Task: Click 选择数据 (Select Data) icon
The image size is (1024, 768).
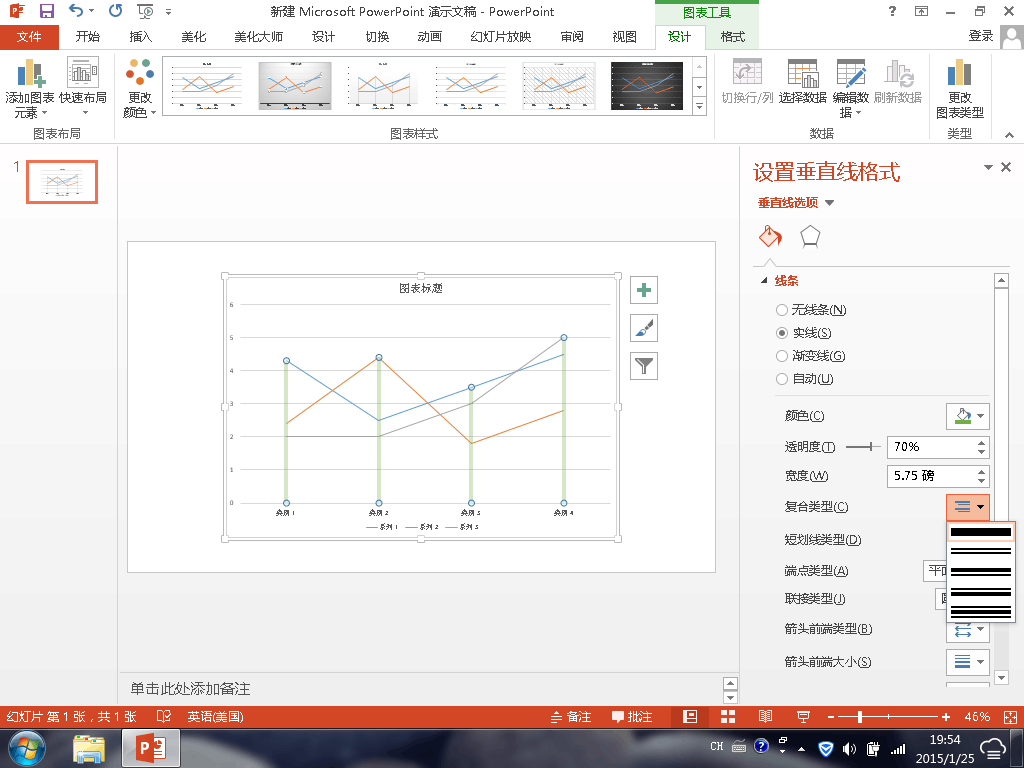Action: tap(803, 82)
